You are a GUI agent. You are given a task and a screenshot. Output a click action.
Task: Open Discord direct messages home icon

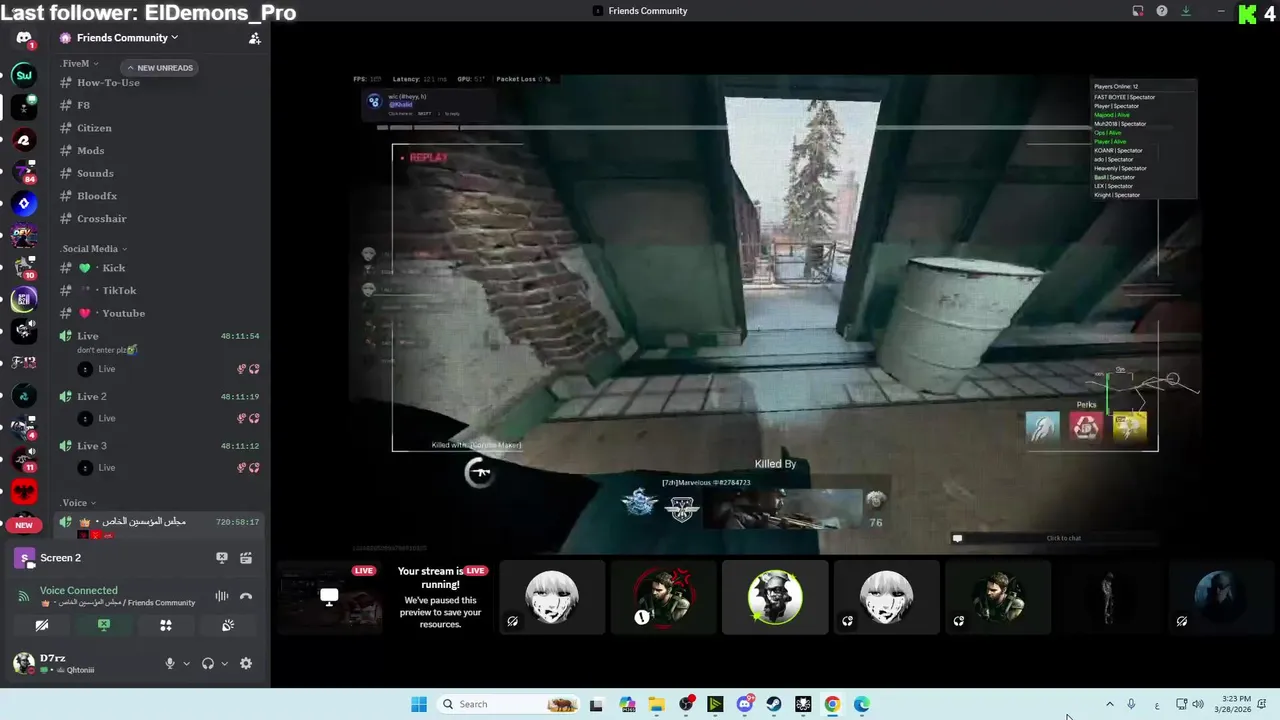[x=24, y=38]
